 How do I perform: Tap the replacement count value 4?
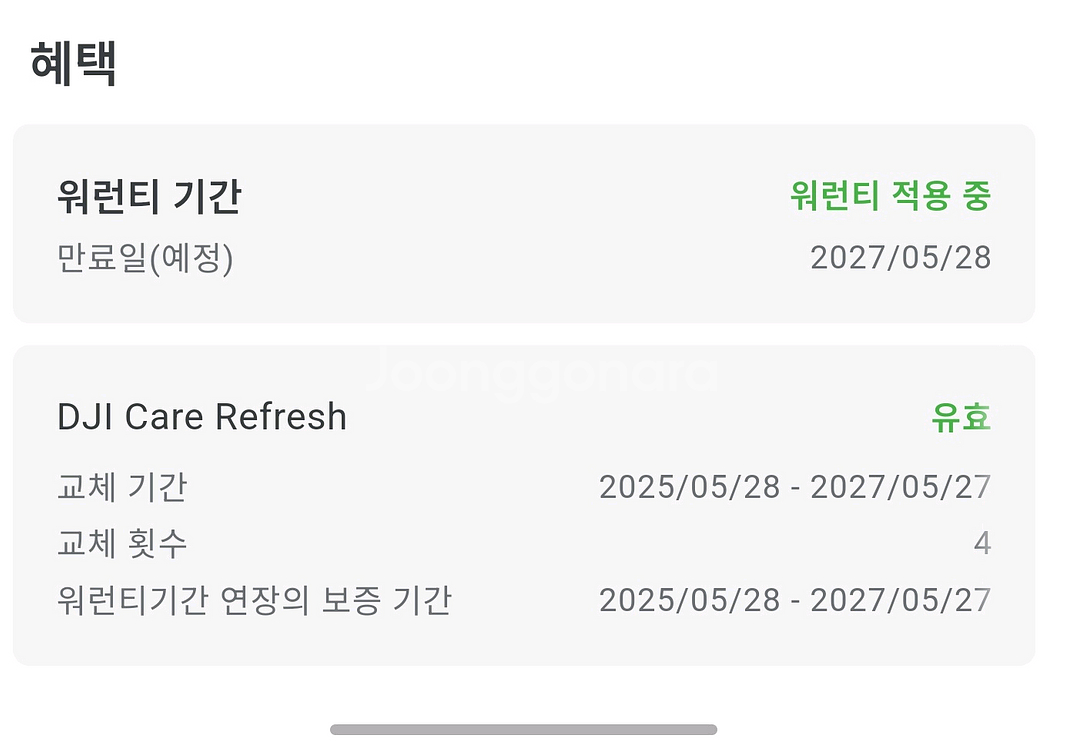(x=981, y=544)
